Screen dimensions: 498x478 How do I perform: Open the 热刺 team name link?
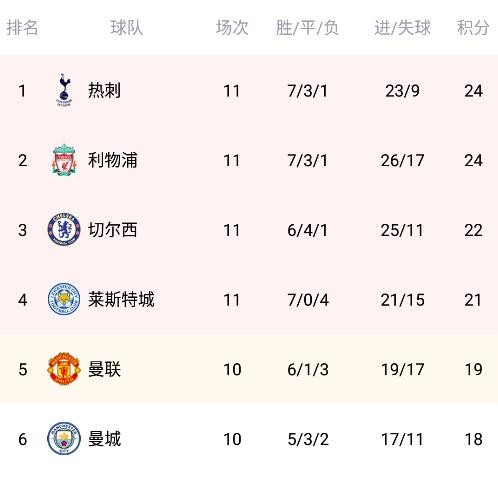click(x=104, y=90)
